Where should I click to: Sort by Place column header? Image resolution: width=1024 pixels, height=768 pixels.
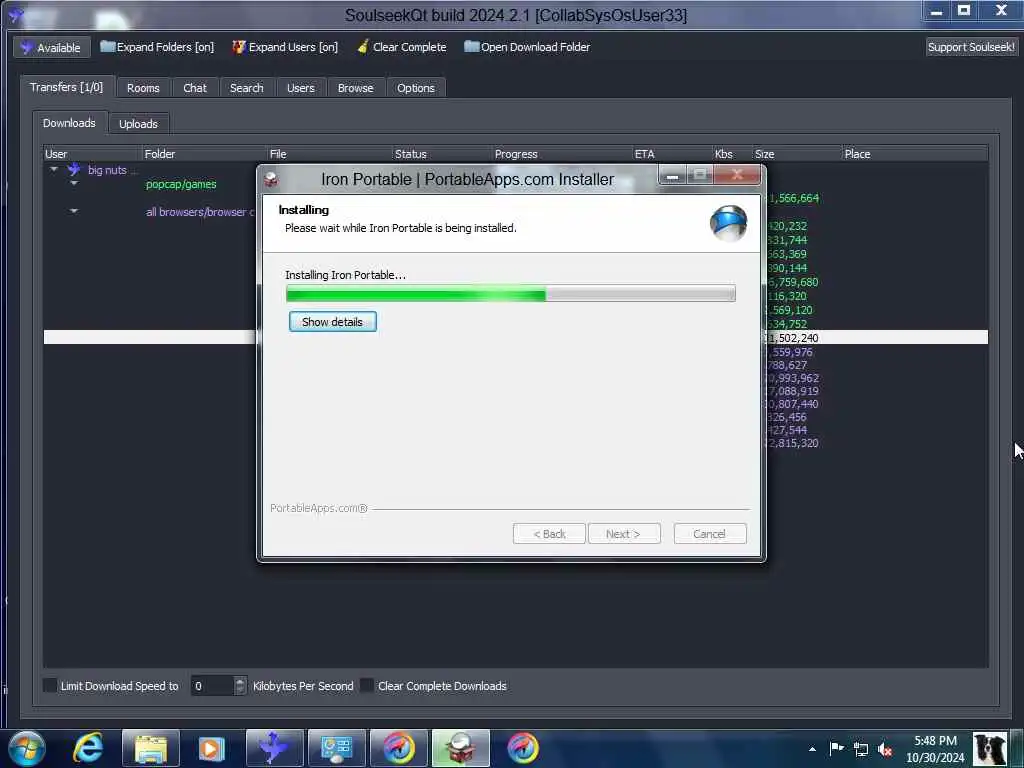pyautogui.click(x=914, y=154)
